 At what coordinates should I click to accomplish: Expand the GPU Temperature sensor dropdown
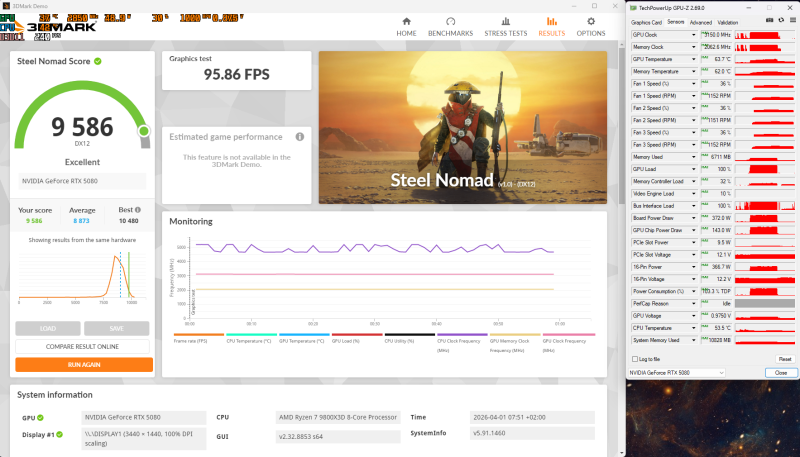click(x=693, y=59)
